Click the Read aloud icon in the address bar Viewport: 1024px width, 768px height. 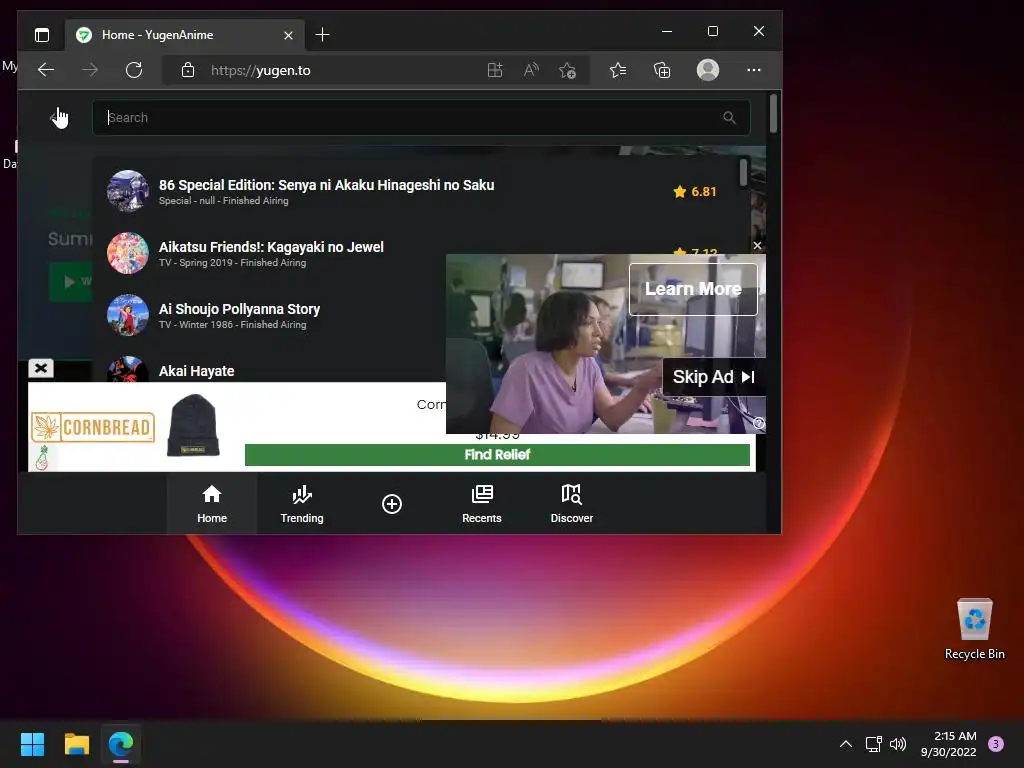[x=531, y=70]
